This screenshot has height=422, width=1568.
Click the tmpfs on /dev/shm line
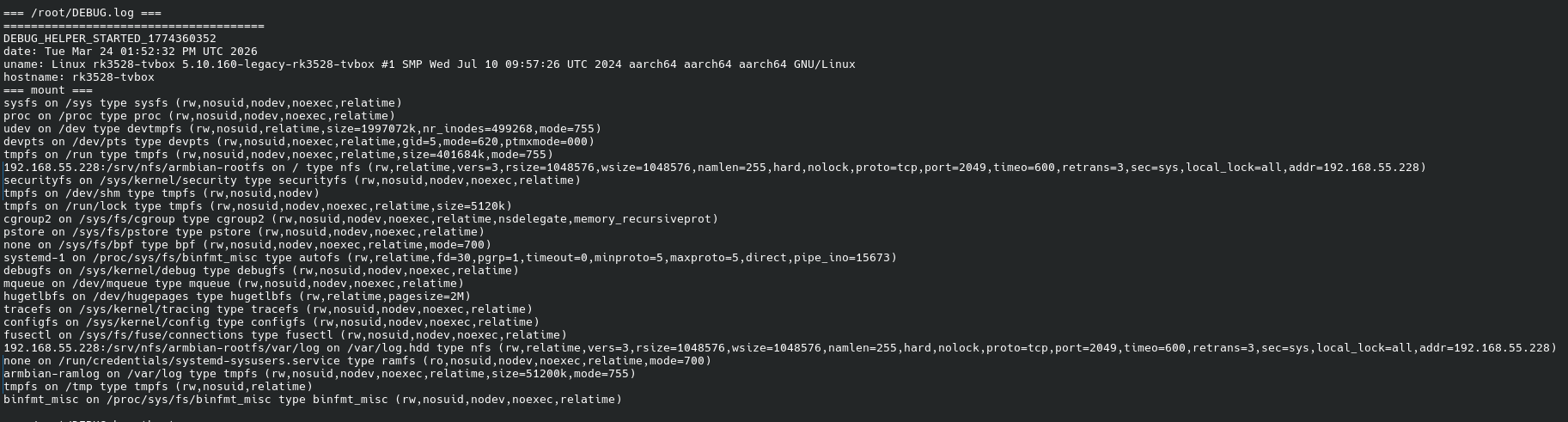point(161,193)
